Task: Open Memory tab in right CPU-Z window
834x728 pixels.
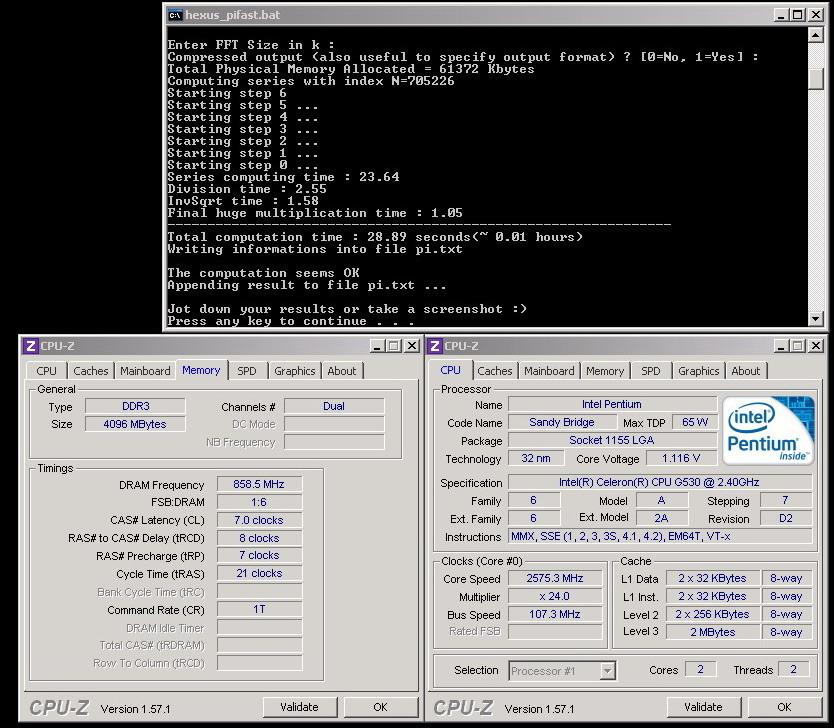Action: coord(605,371)
